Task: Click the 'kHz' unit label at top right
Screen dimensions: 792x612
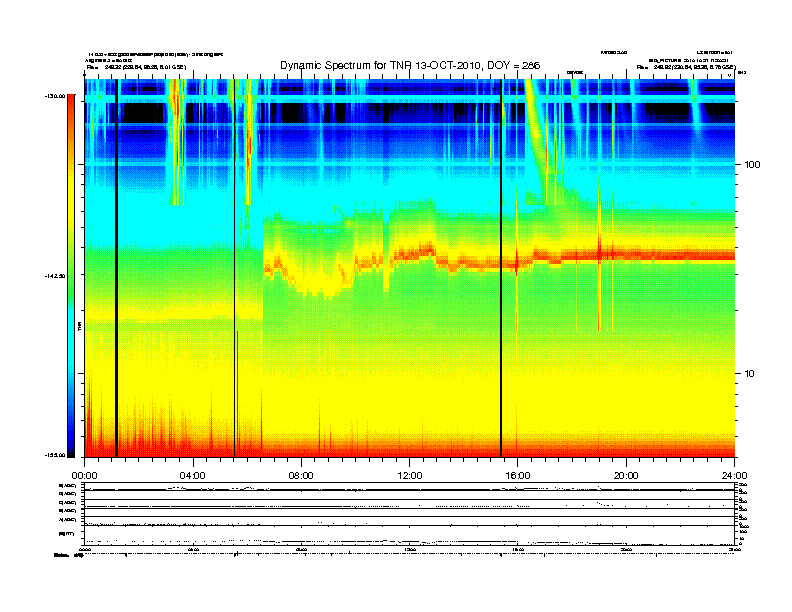Action: 742,73
